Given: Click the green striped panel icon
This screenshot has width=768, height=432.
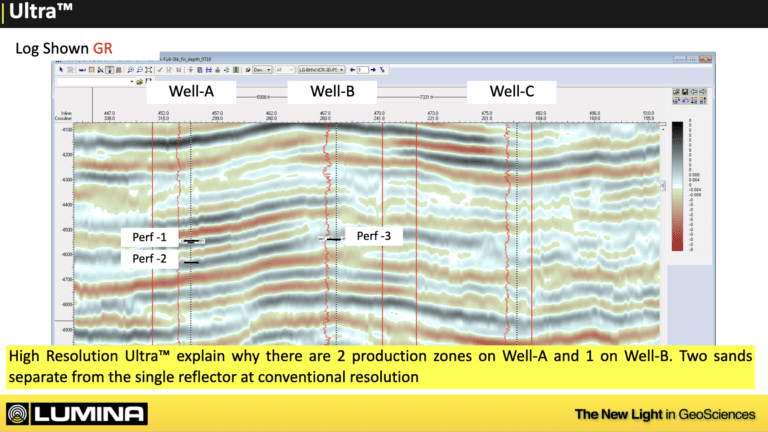Looking at the screenshot, I should click(236, 70).
